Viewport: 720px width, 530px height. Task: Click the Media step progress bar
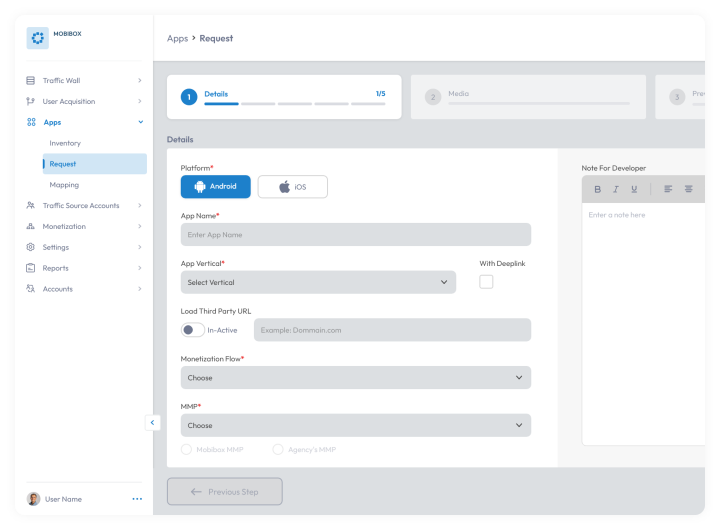click(x=539, y=104)
